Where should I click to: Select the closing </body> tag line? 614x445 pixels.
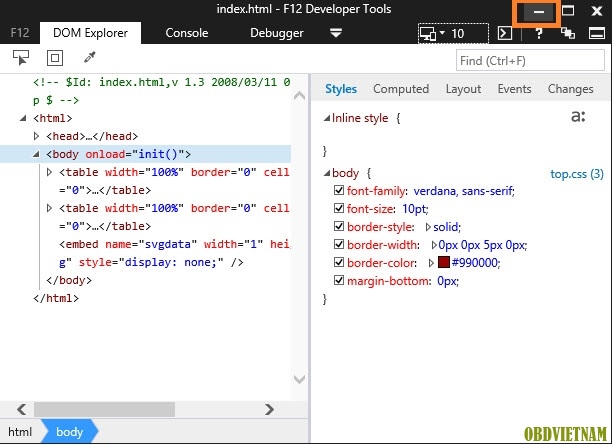click(x=69, y=280)
